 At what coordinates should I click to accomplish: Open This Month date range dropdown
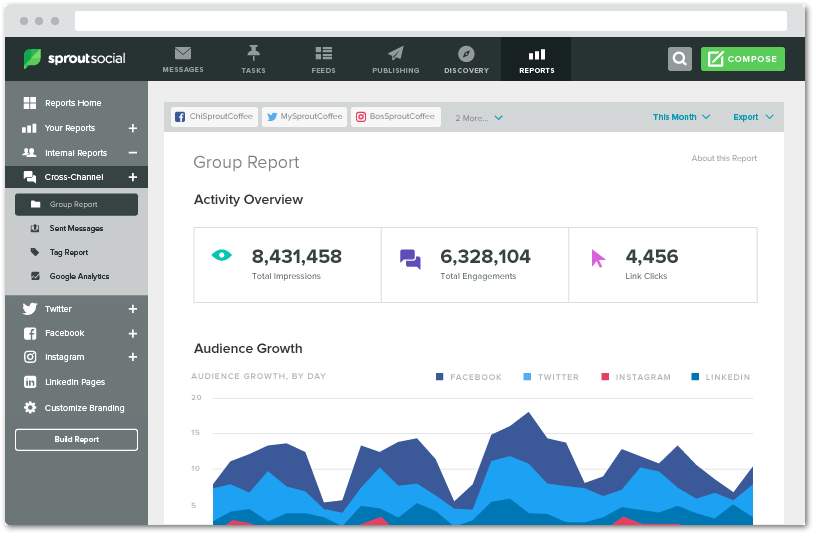point(681,117)
